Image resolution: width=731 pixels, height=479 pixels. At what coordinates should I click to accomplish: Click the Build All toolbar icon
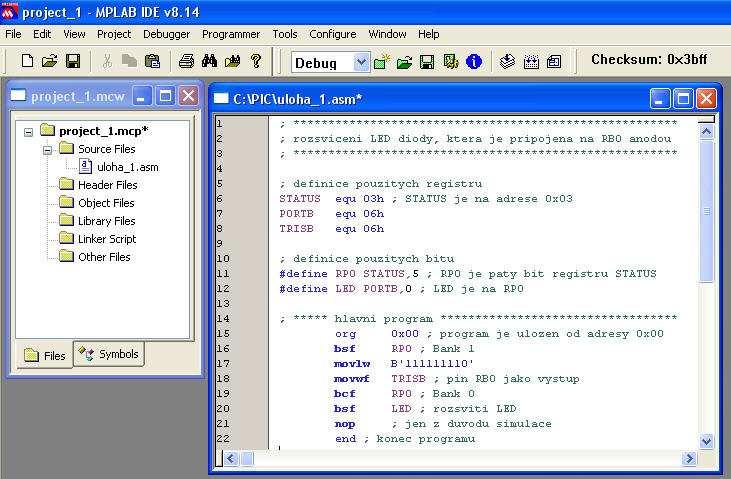(x=531, y=62)
